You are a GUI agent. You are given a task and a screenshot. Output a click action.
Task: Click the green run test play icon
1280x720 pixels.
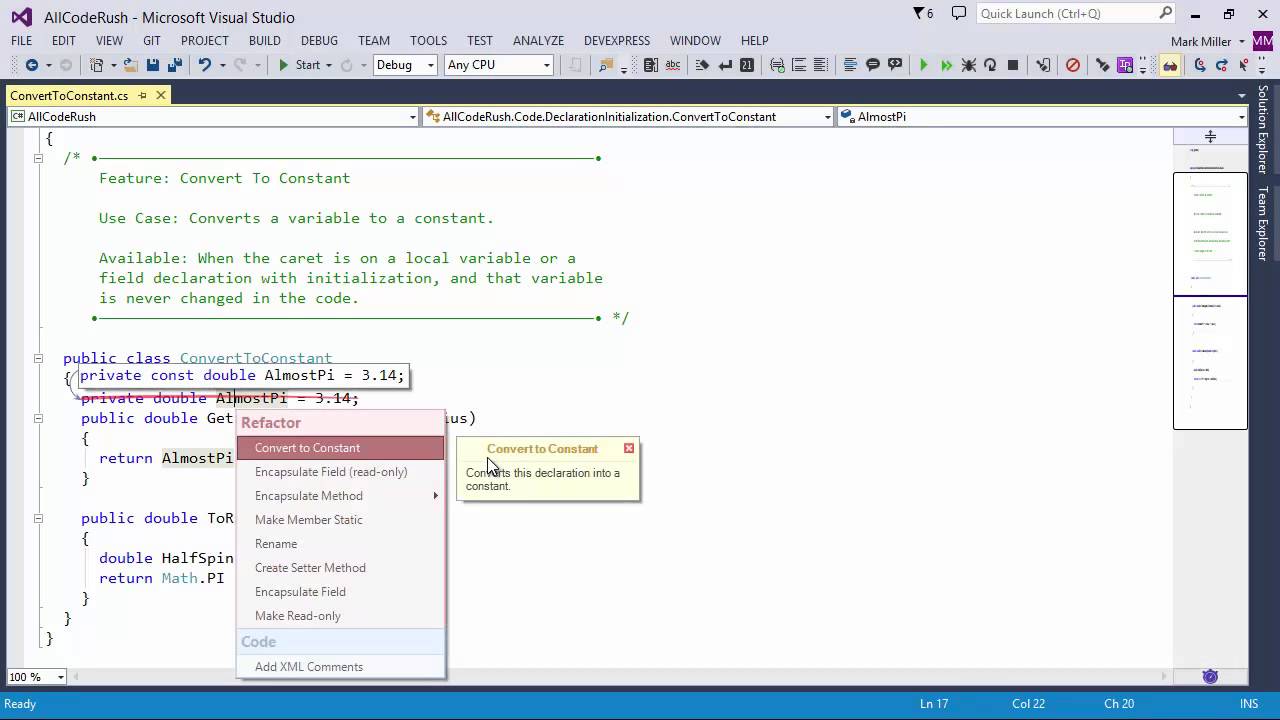(x=924, y=65)
